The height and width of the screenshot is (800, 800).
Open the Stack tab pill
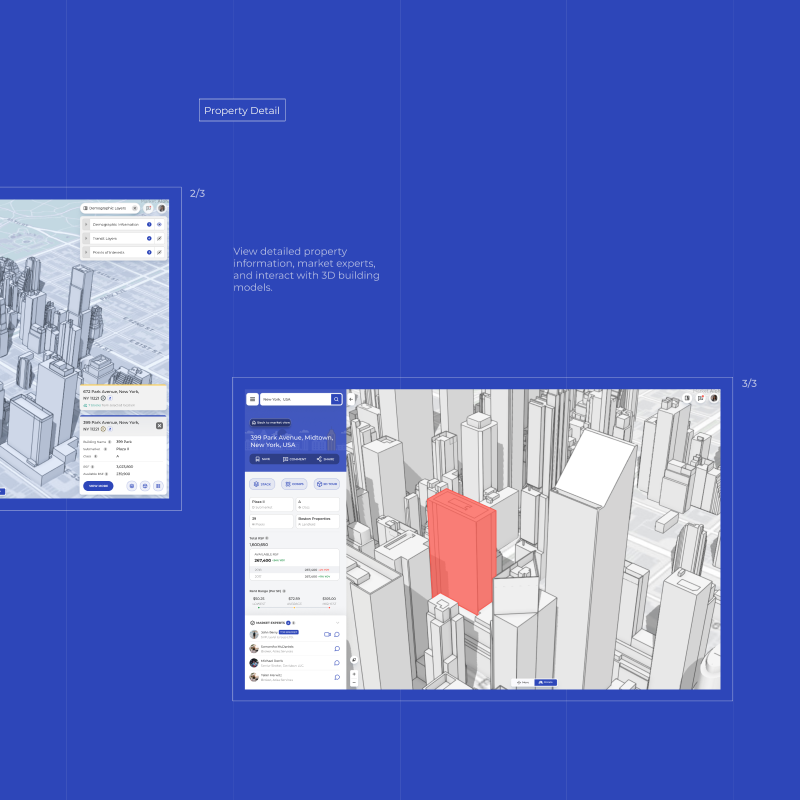[262, 484]
